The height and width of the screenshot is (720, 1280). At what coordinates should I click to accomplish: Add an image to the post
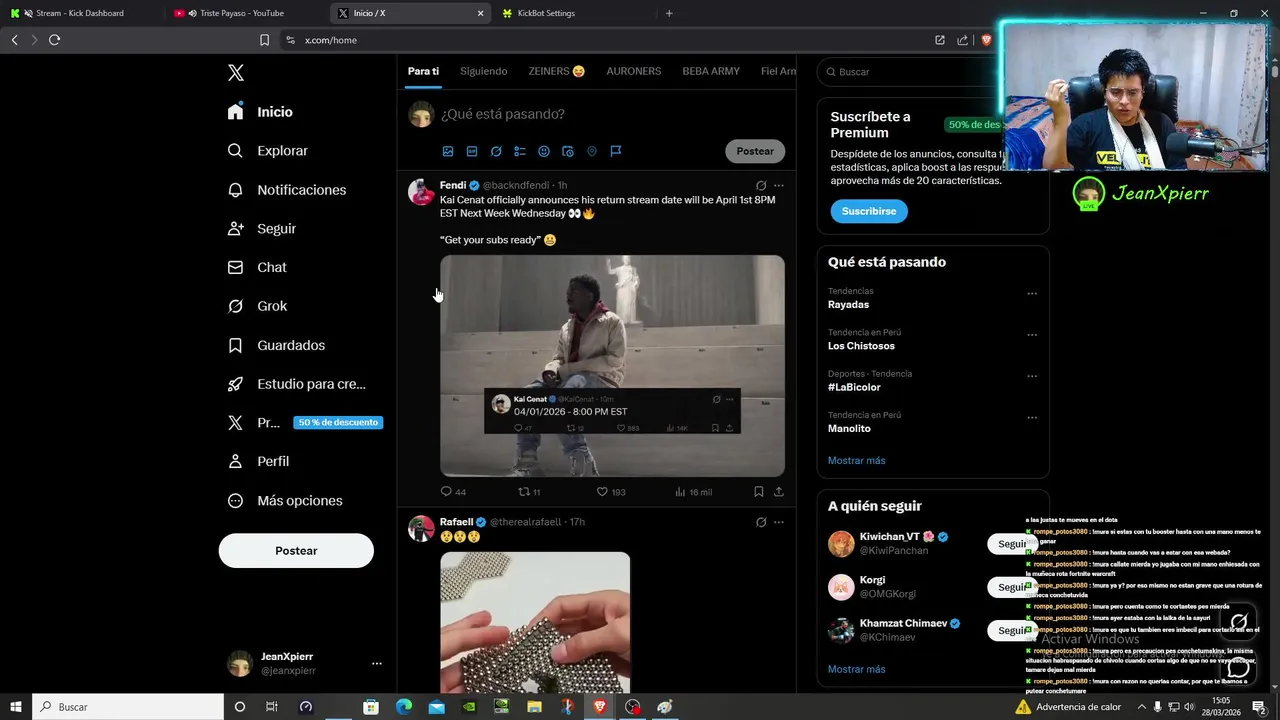click(x=448, y=152)
